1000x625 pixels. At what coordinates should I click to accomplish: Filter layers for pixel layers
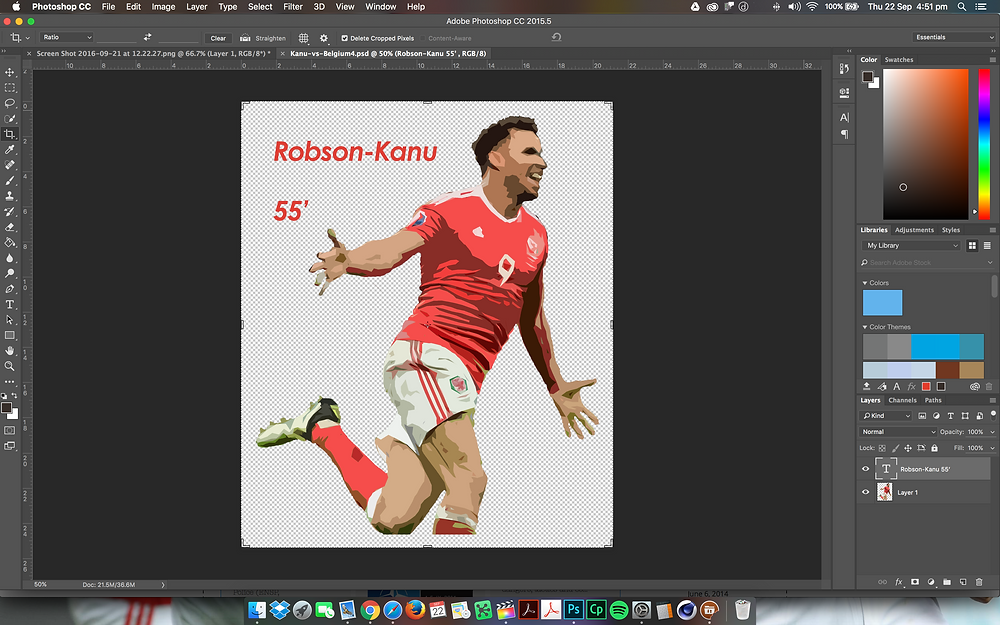coord(922,416)
